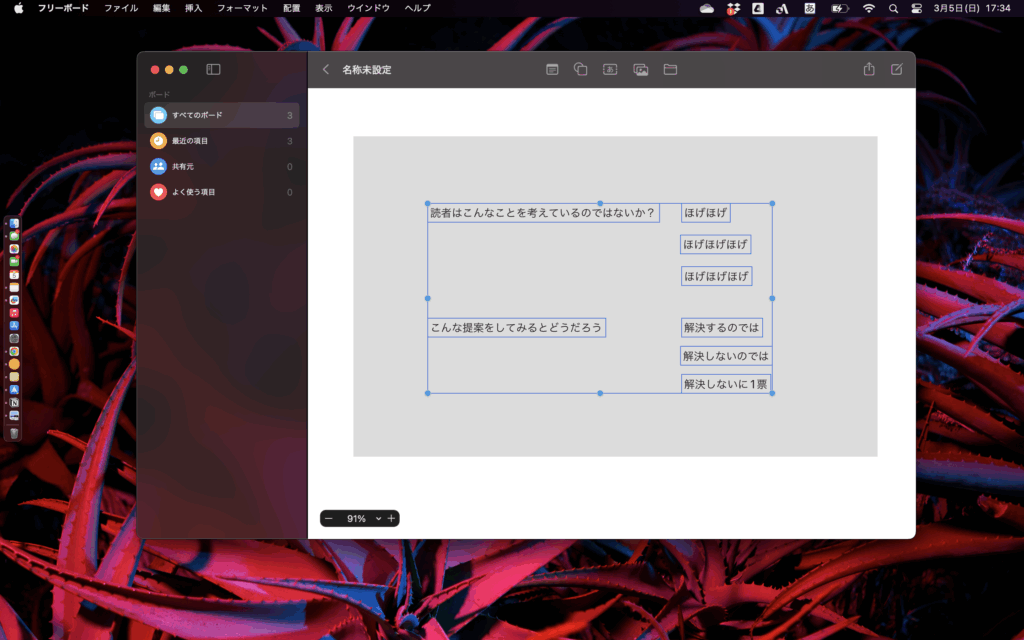Screen dimensions: 1024x640
Task: Expand the 最近の項目 sidebar section
Action: pyautogui.click(x=158, y=141)
